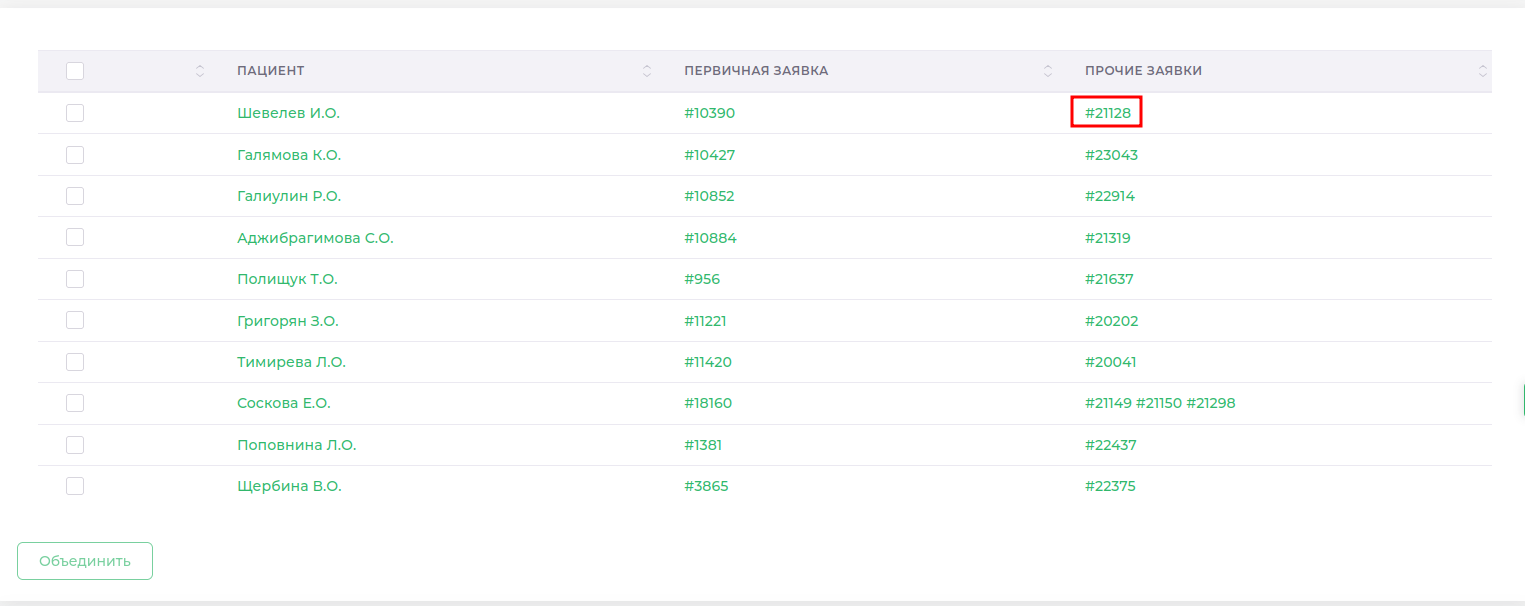Screen dimensions: 1525x606
Task: Click sort arrows for Первичная заявка column
Action: (x=1048, y=71)
